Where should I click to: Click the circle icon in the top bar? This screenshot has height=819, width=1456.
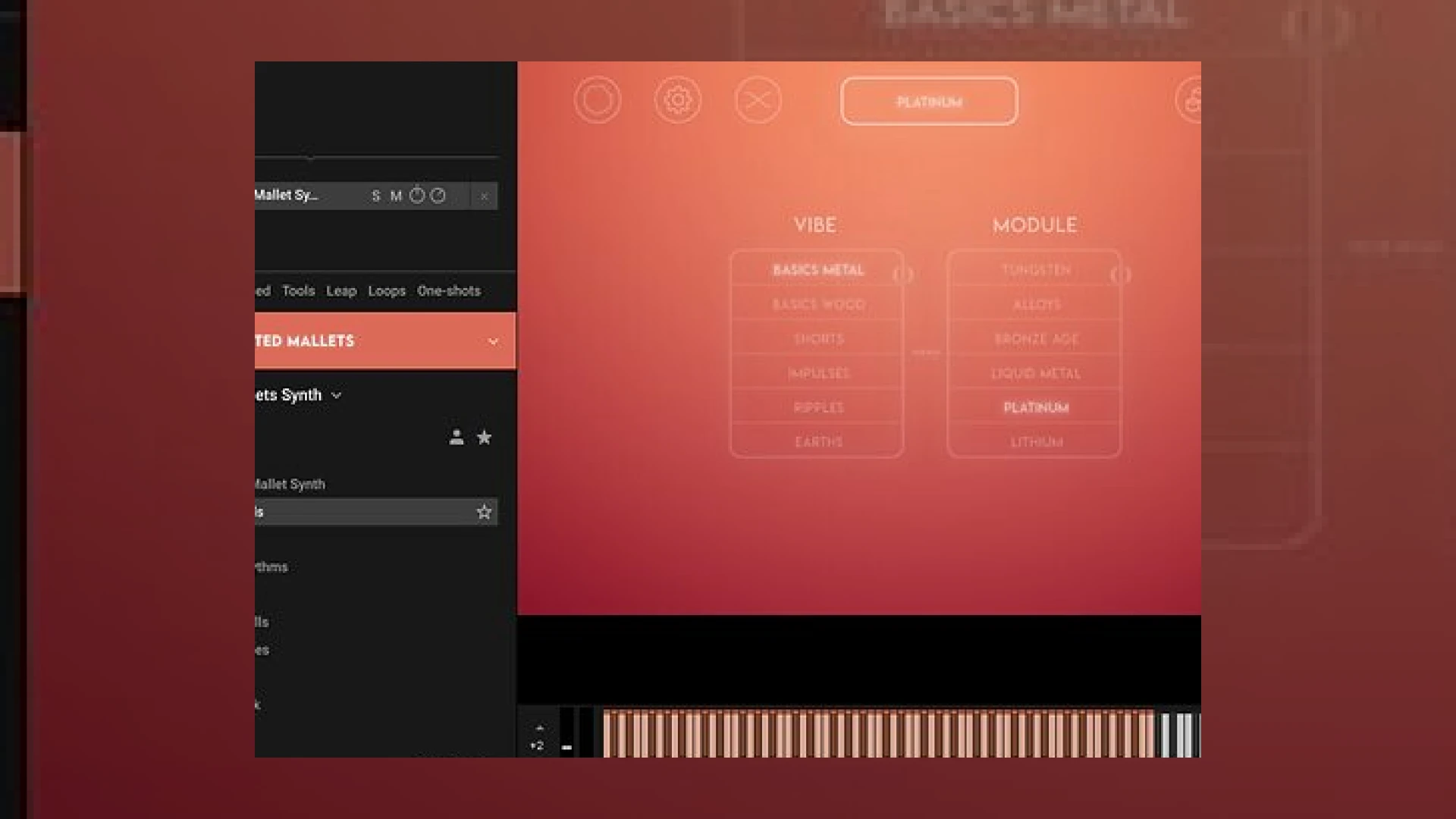[x=598, y=100]
